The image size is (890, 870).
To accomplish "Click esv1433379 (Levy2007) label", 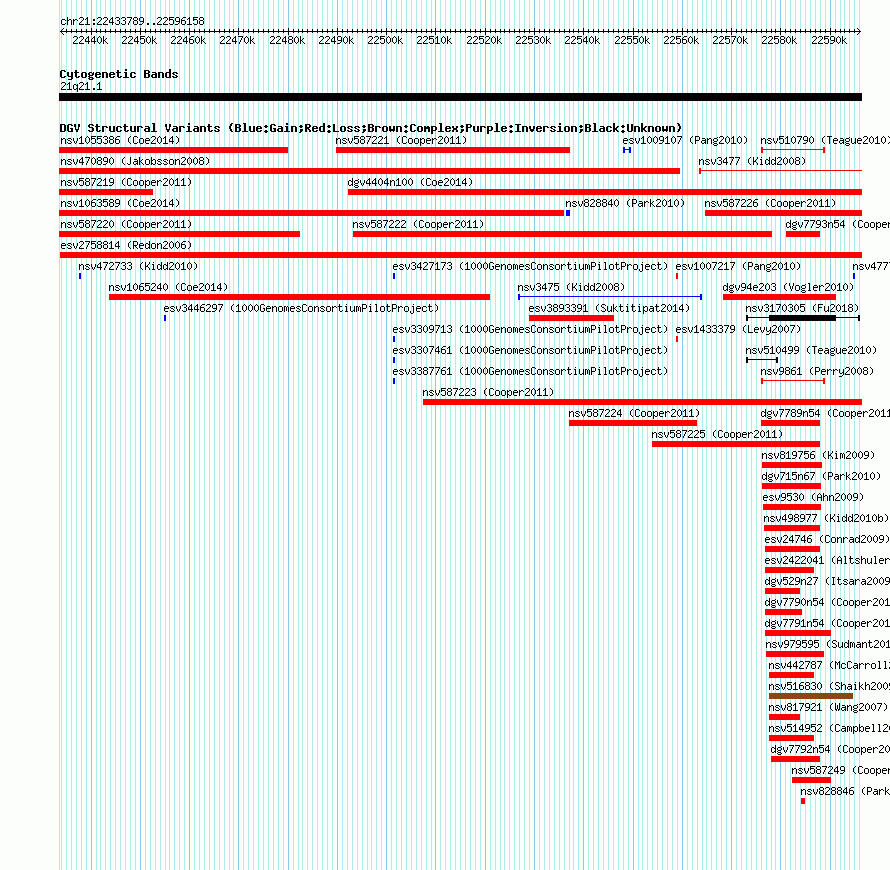I will coord(738,329).
